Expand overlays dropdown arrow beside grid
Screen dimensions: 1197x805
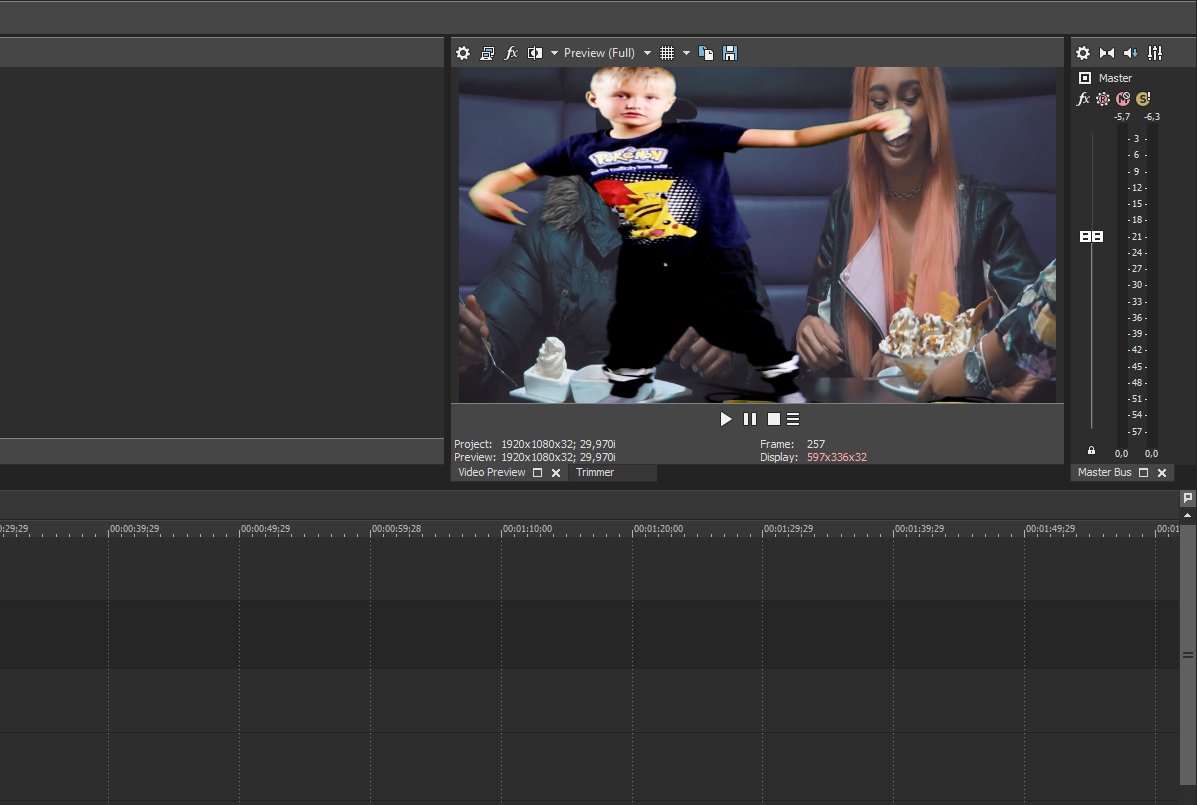686,53
